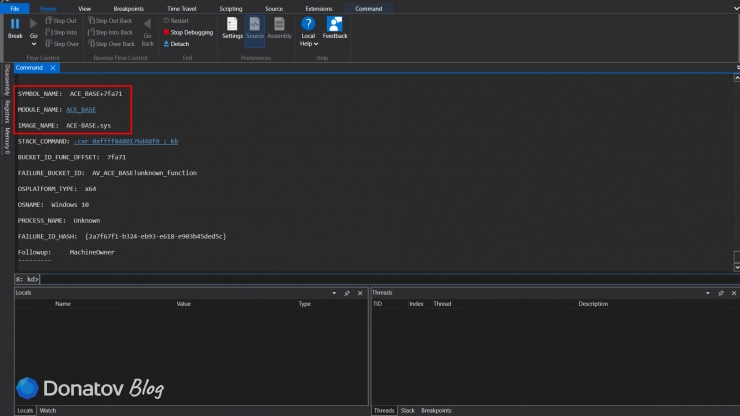Viewport: 740px width, 416px height.
Task: Expand the Local Help dropdown arrow
Action: pyautogui.click(x=316, y=44)
